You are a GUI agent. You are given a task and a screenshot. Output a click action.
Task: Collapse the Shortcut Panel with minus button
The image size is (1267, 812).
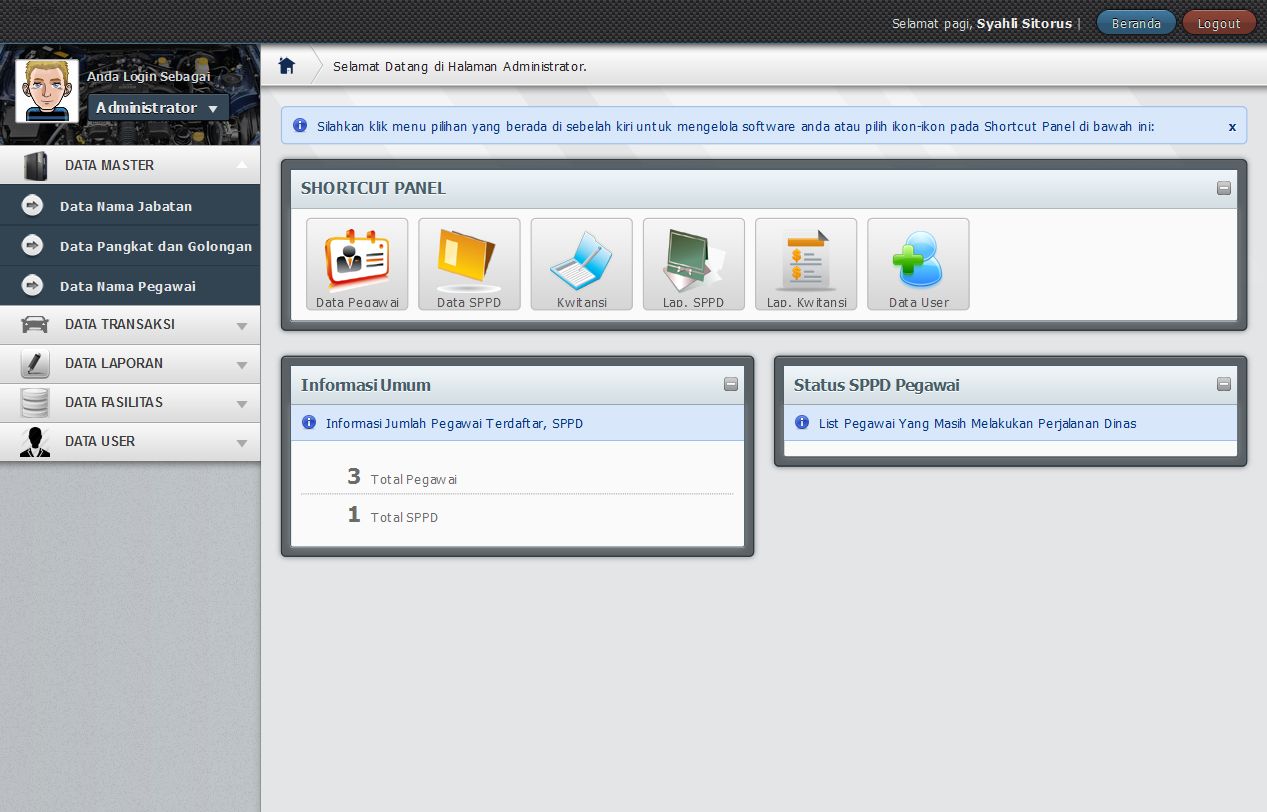point(1224,188)
